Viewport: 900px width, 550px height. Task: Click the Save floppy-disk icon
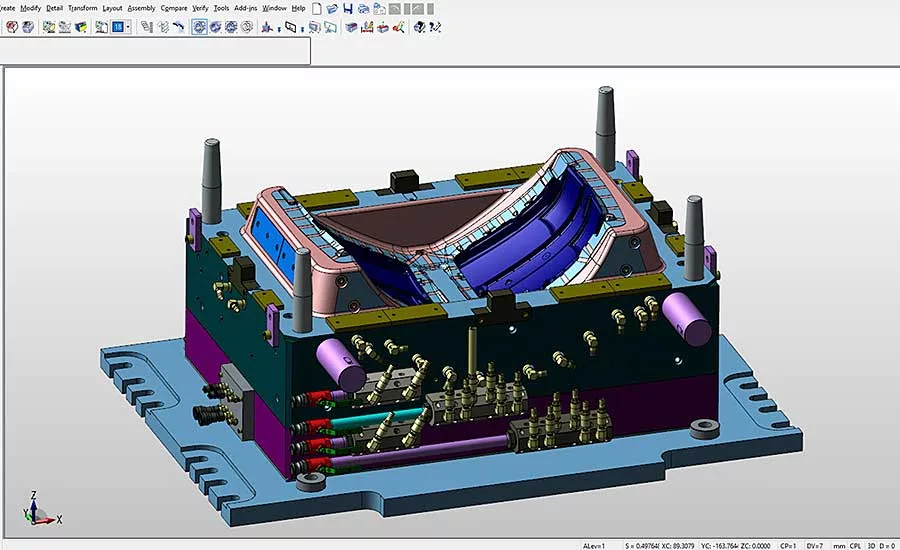tap(348, 9)
